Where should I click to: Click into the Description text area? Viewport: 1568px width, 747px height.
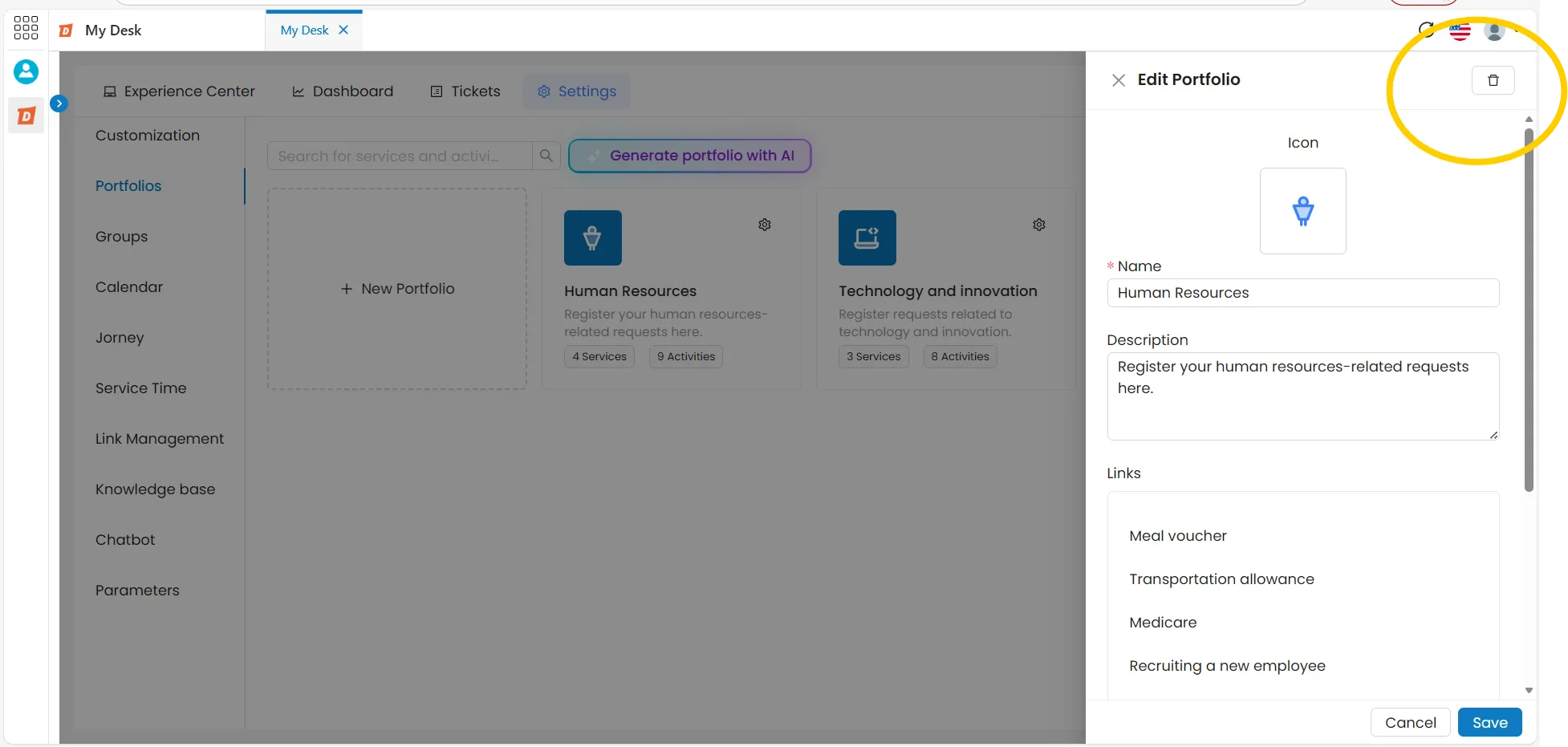click(x=1303, y=396)
